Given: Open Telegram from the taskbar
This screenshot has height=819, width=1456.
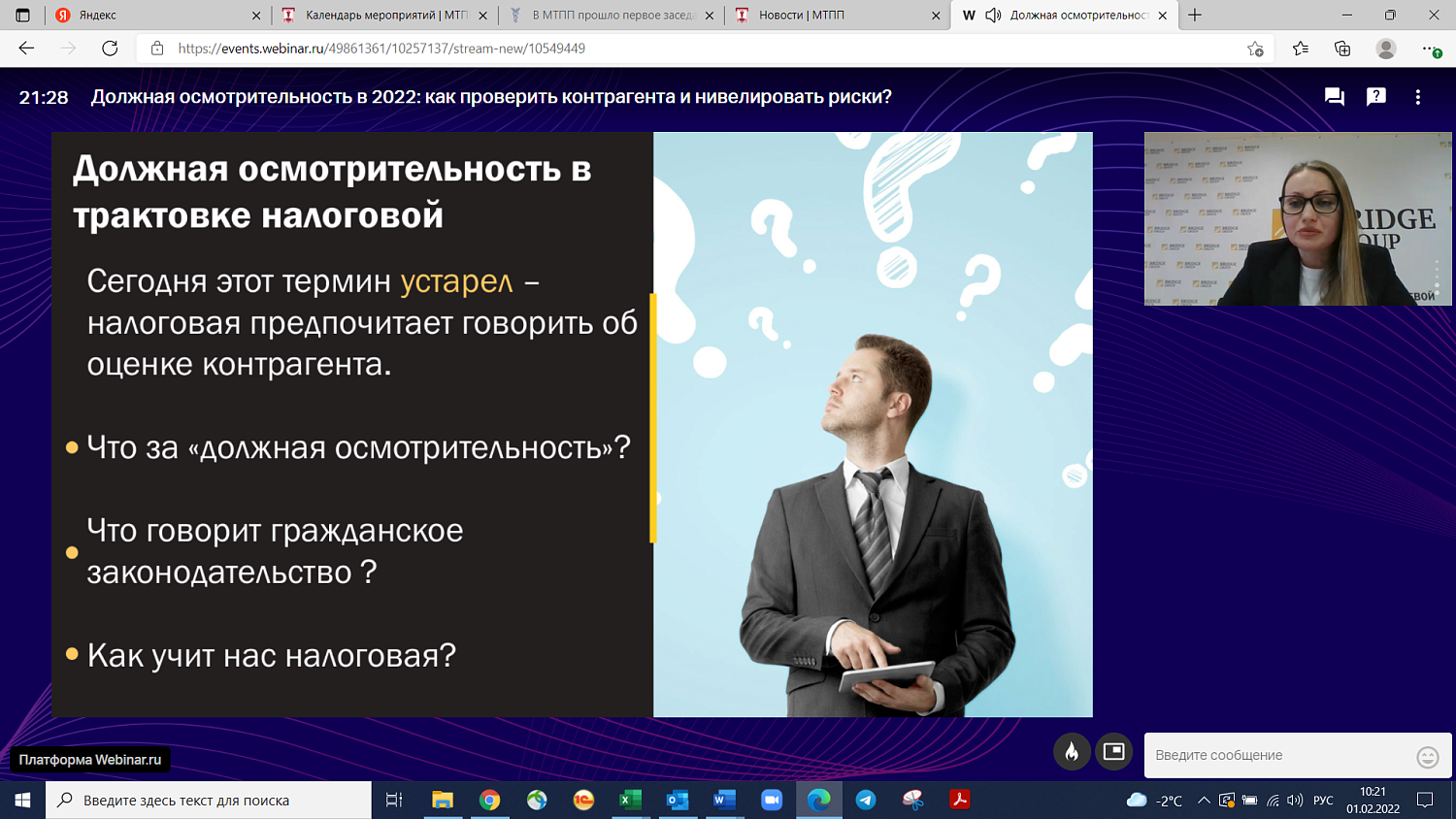Looking at the screenshot, I should coord(866,801).
